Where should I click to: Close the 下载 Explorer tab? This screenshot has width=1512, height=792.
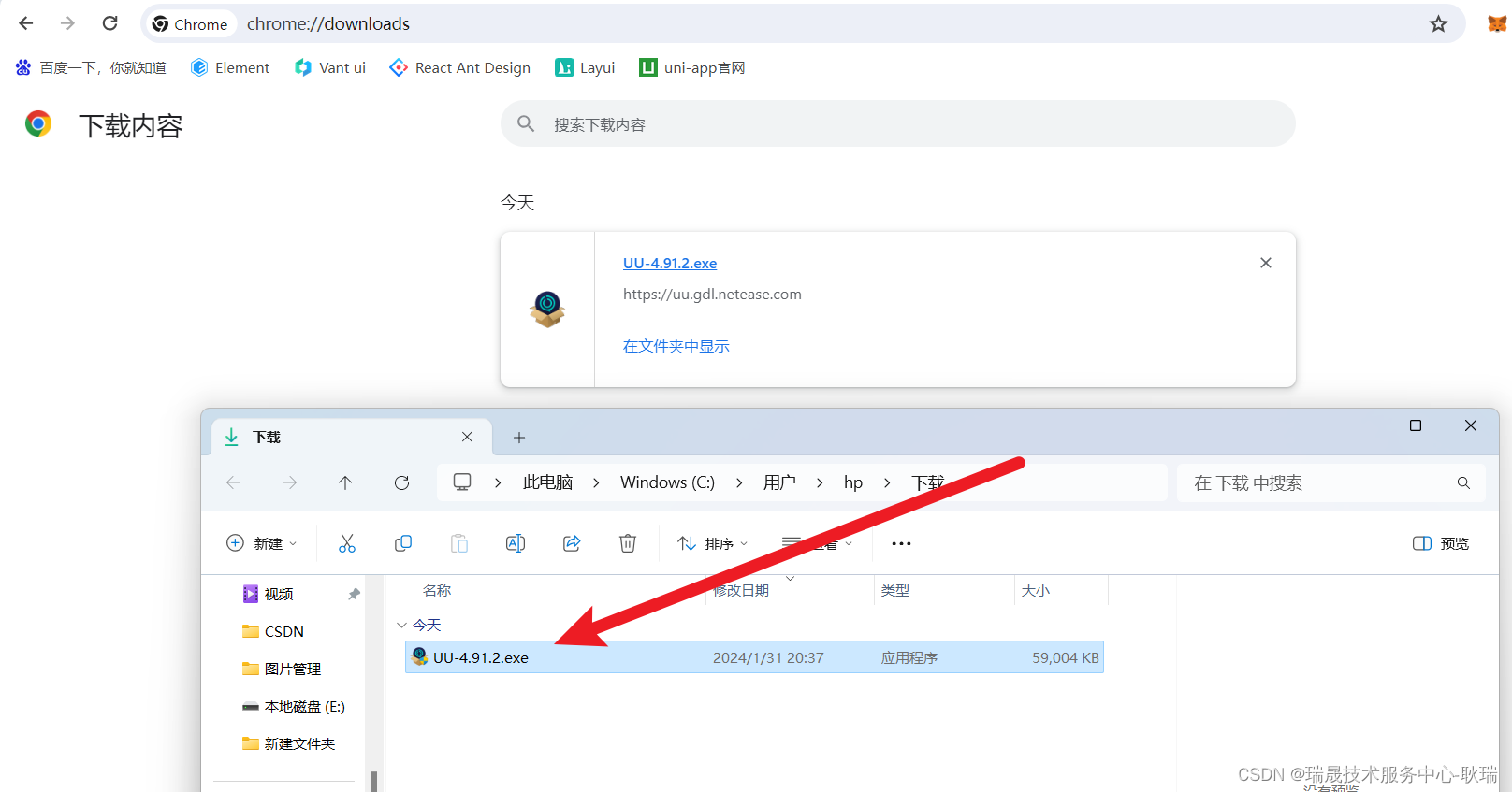tap(467, 437)
